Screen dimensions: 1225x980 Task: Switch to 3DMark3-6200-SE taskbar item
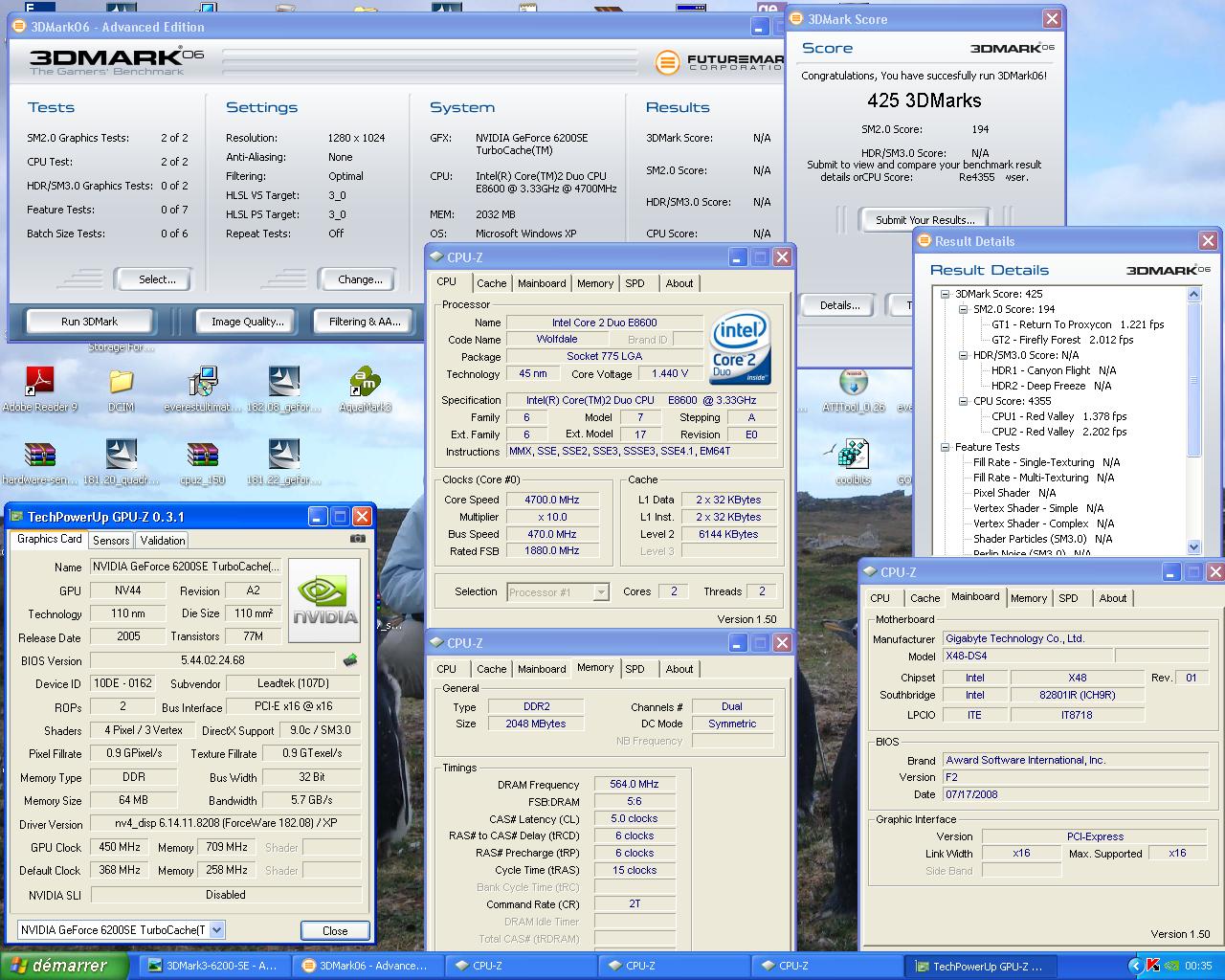pyautogui.click(x=216, y=966)
